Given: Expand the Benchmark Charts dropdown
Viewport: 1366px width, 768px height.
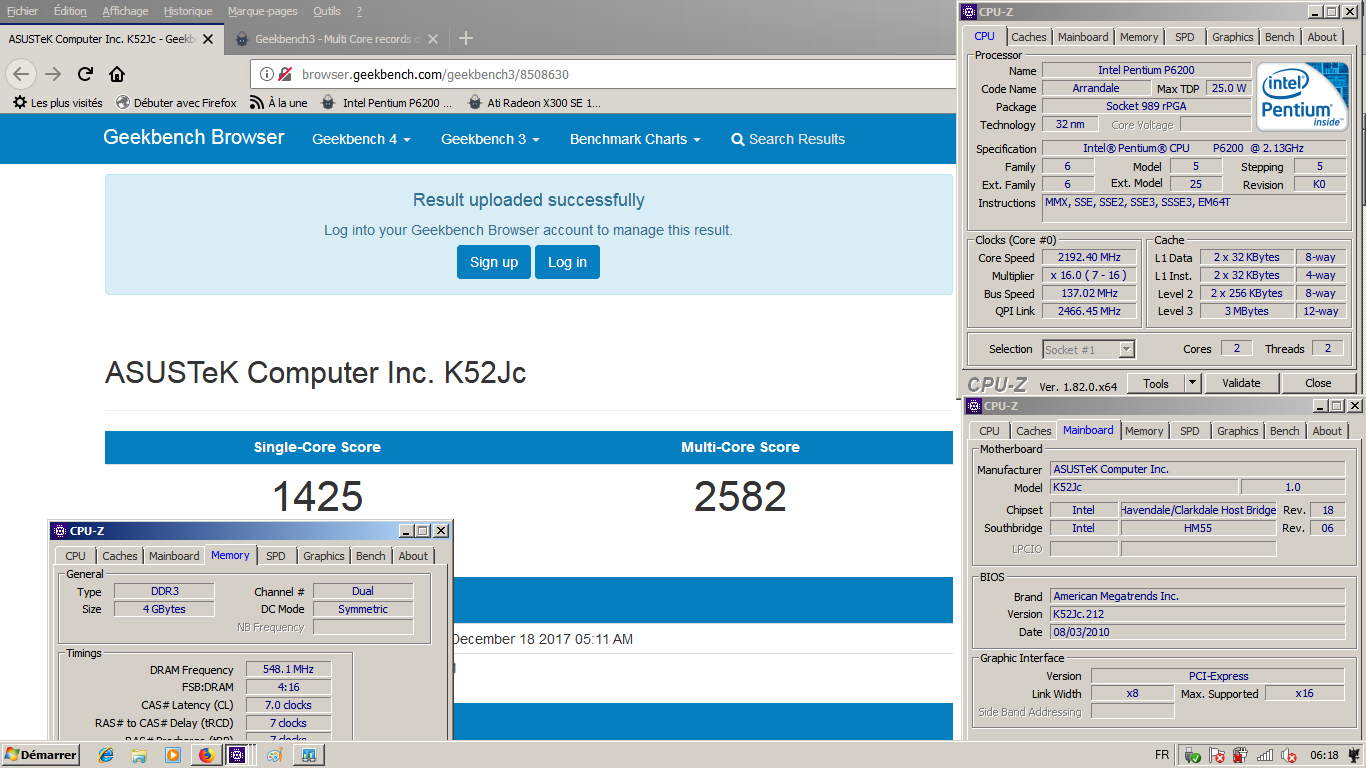Looking at the screenshot, I should tap(635, 139).
